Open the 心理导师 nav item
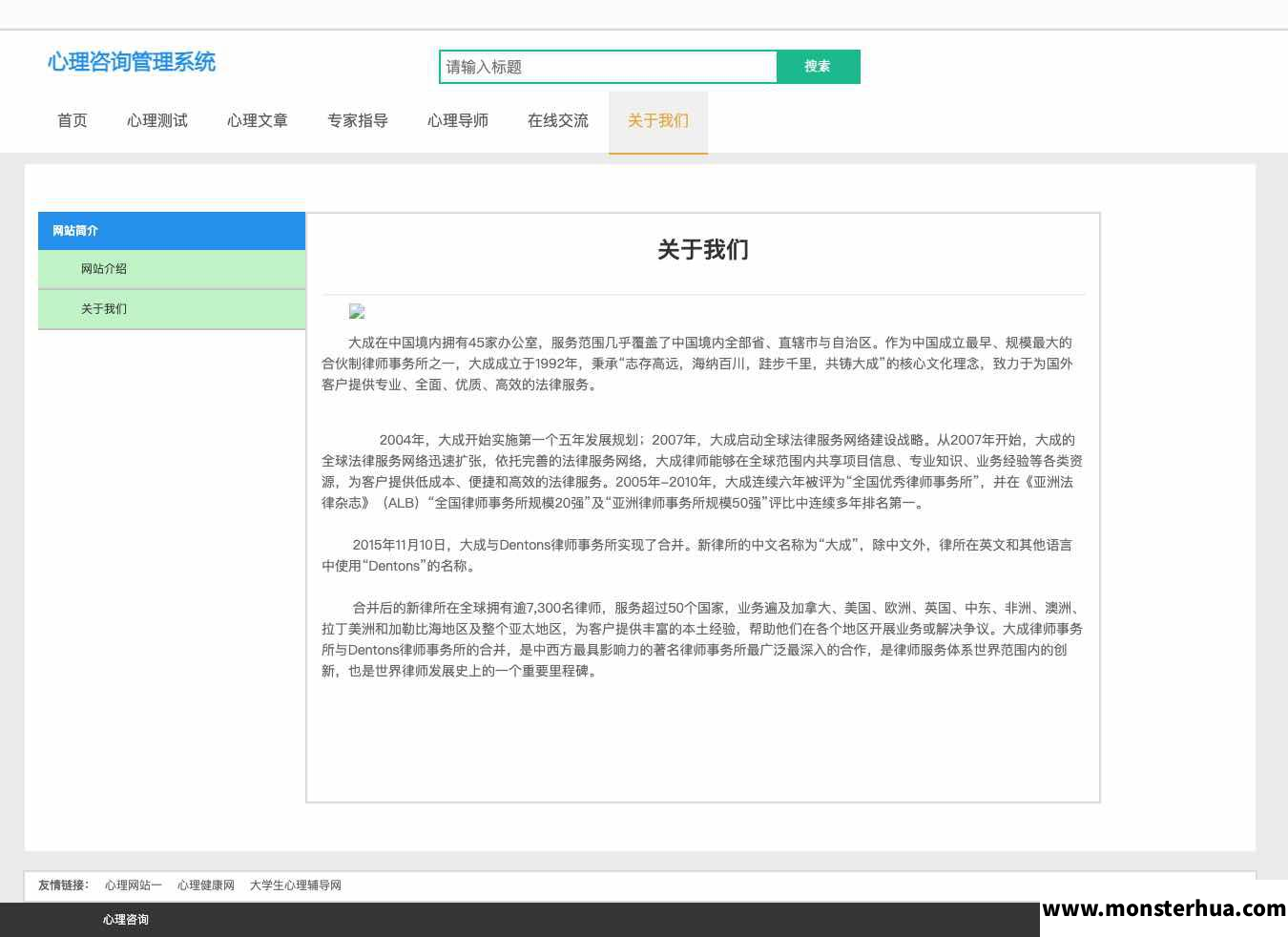 coord(458,121)
